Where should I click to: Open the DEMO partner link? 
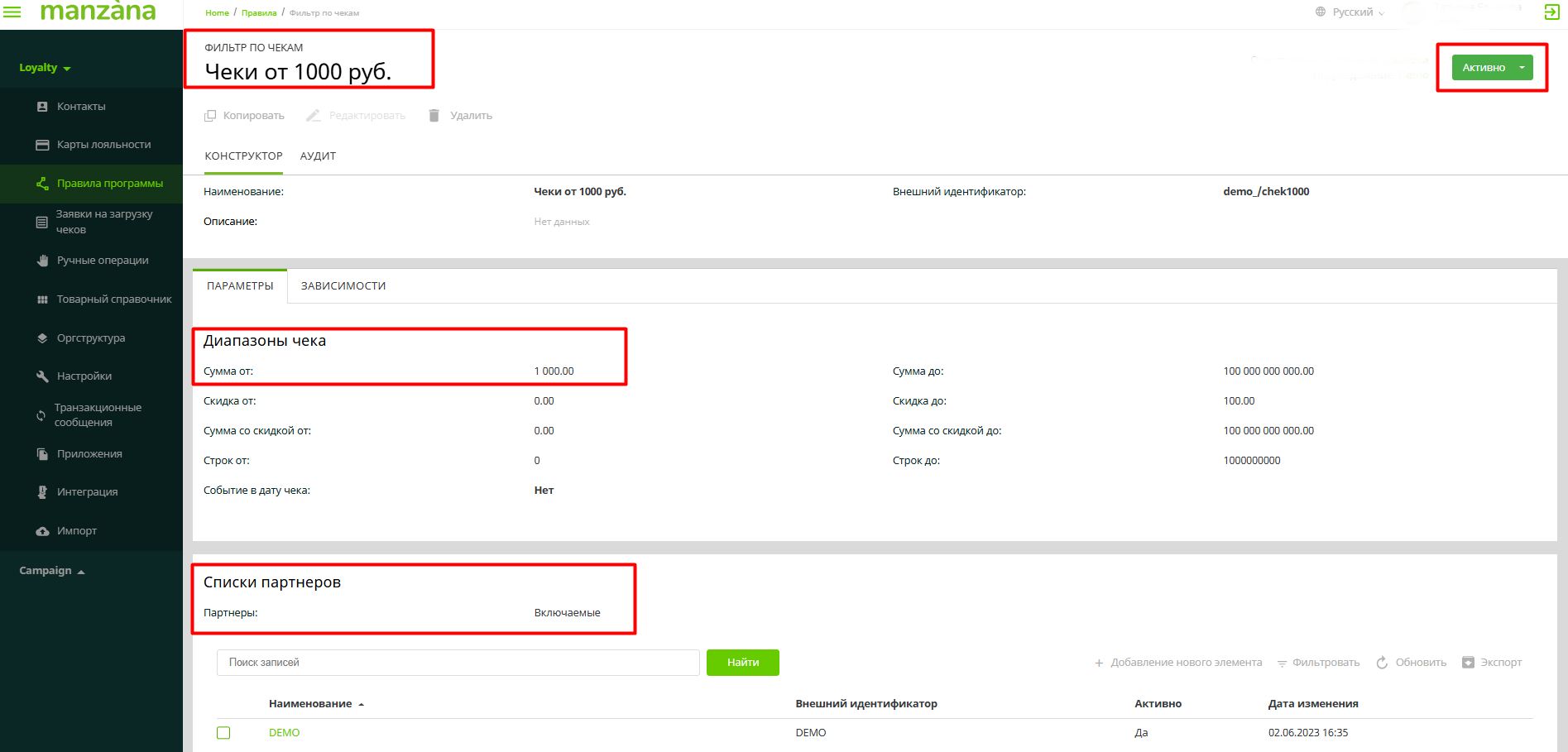[284, 733]
